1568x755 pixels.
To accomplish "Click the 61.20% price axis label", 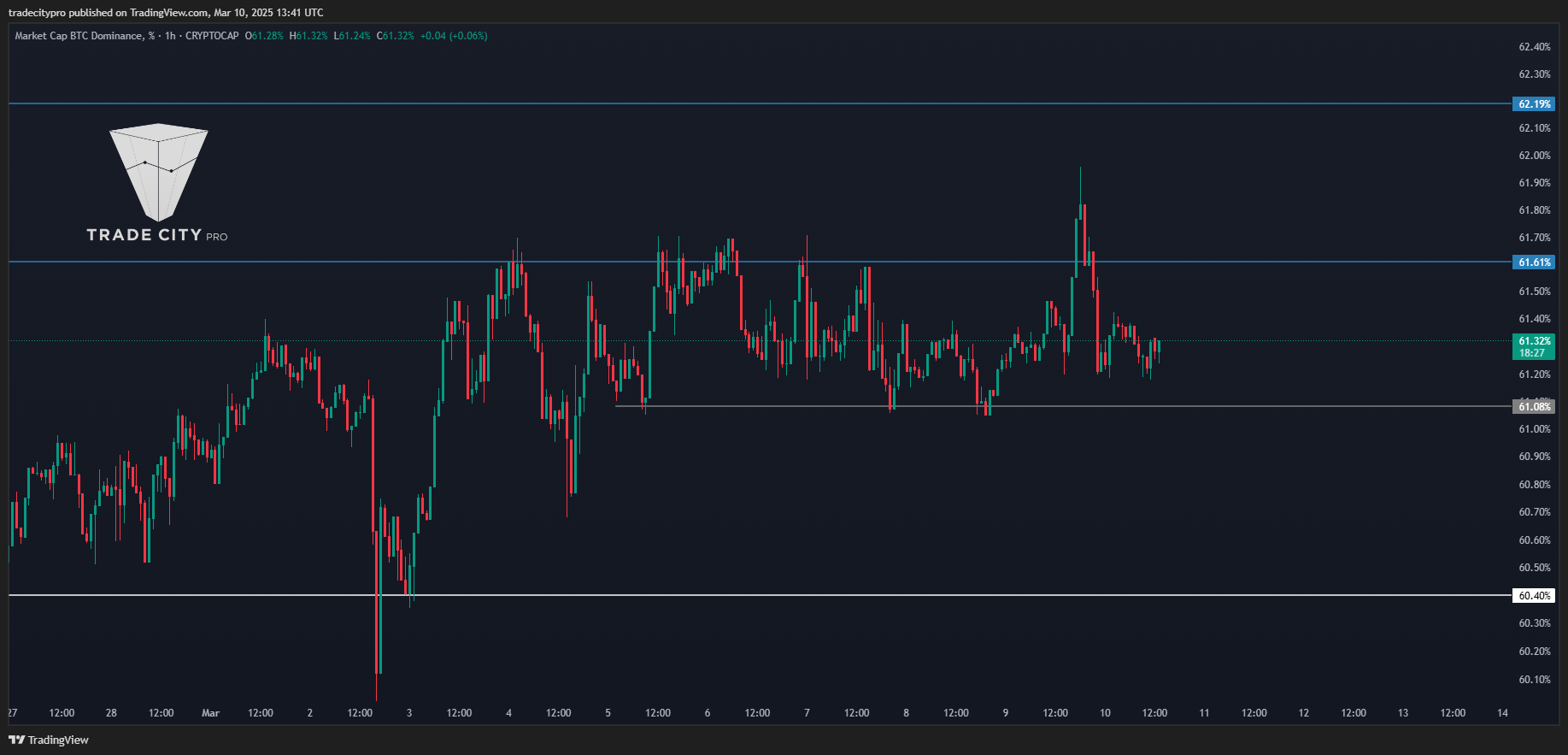I will tap(1535, 375).
